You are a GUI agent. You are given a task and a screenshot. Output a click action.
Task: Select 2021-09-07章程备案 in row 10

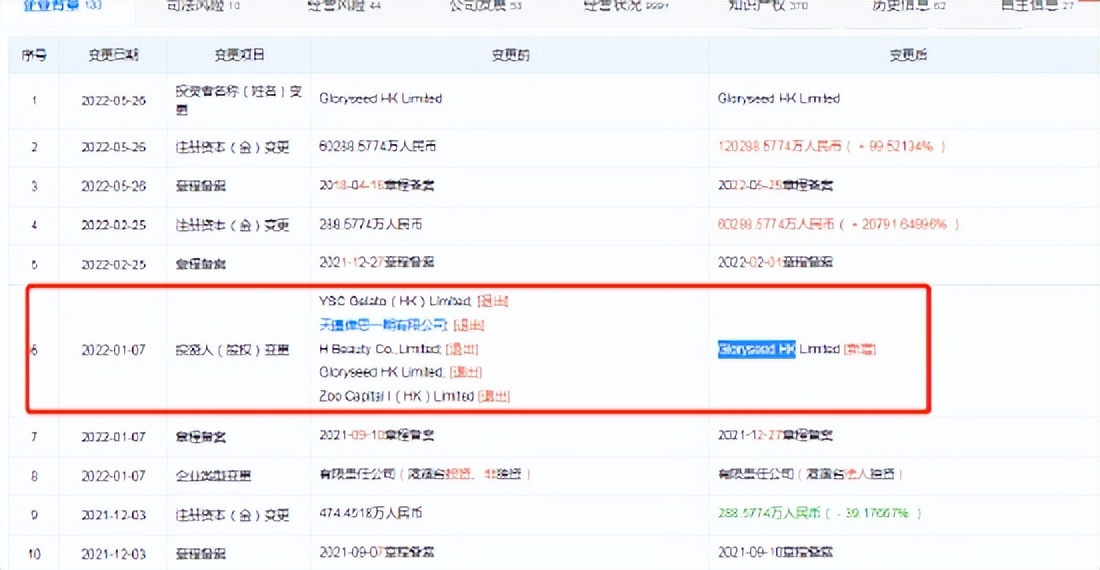click(x=377, y=552)
